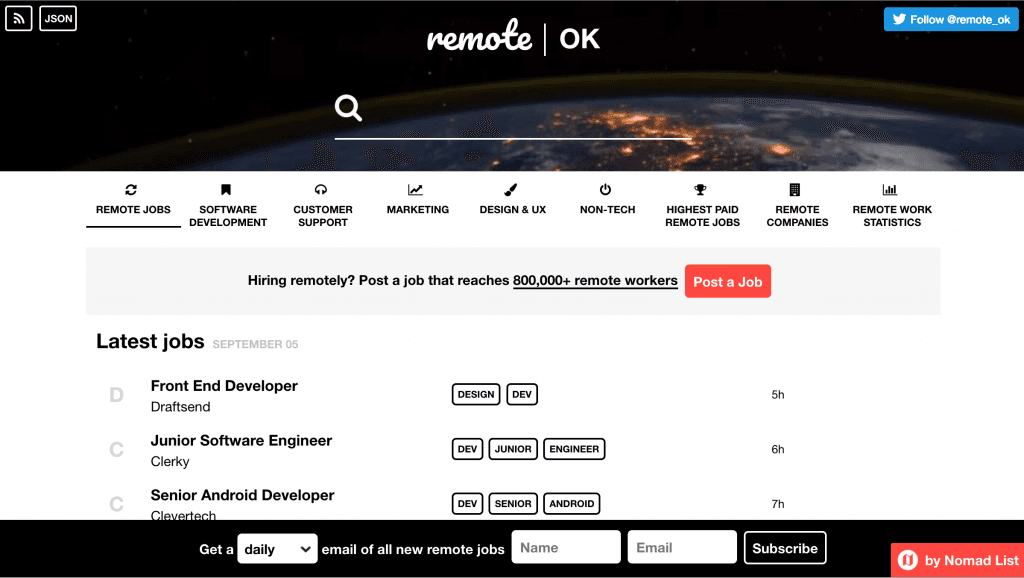Click the DEV tag on Junior Software Engineer
The height and width of the screenshot is (578, 1024).
point(467,449)
